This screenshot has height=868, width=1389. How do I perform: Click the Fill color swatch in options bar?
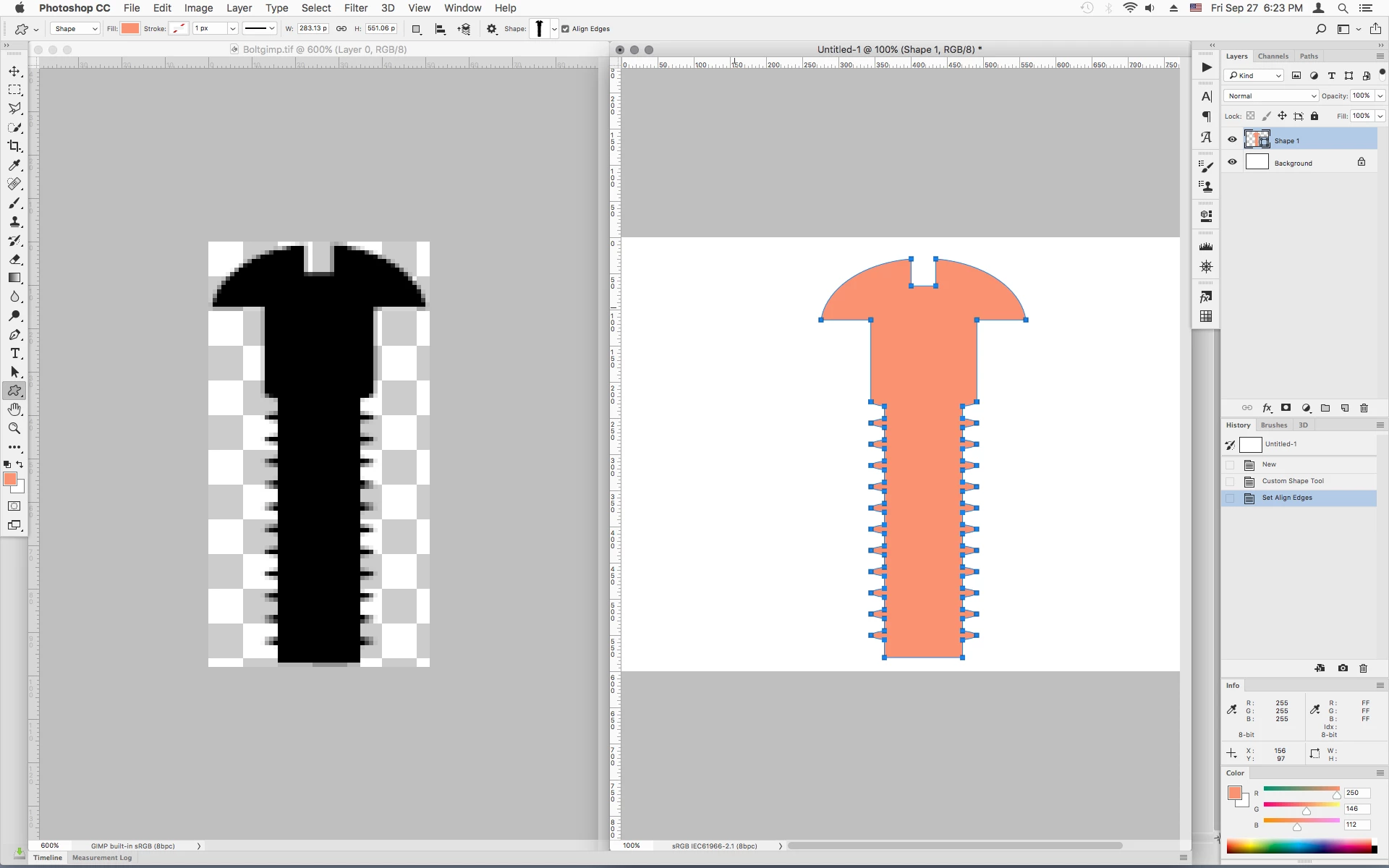[x=130, y=29]
